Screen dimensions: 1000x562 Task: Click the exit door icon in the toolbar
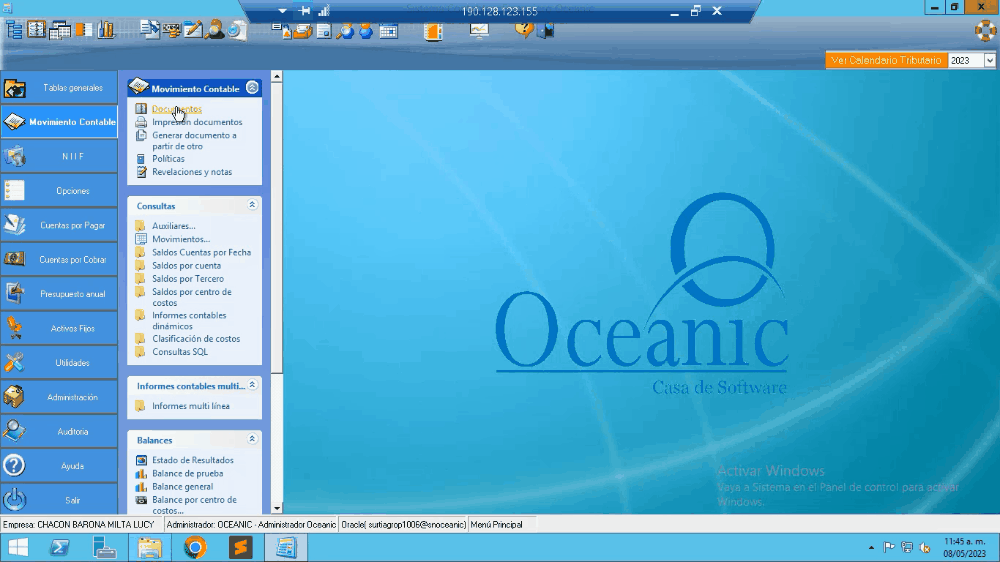click(546, 30)
